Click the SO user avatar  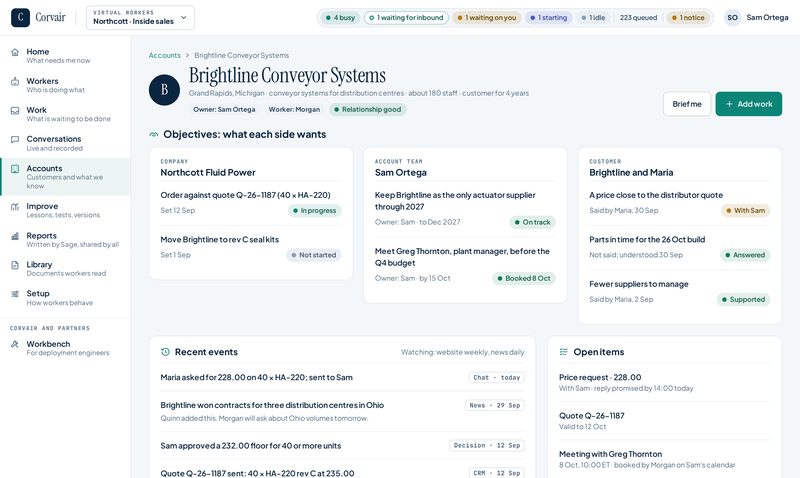pyautogui.click(x=733, y=17)
